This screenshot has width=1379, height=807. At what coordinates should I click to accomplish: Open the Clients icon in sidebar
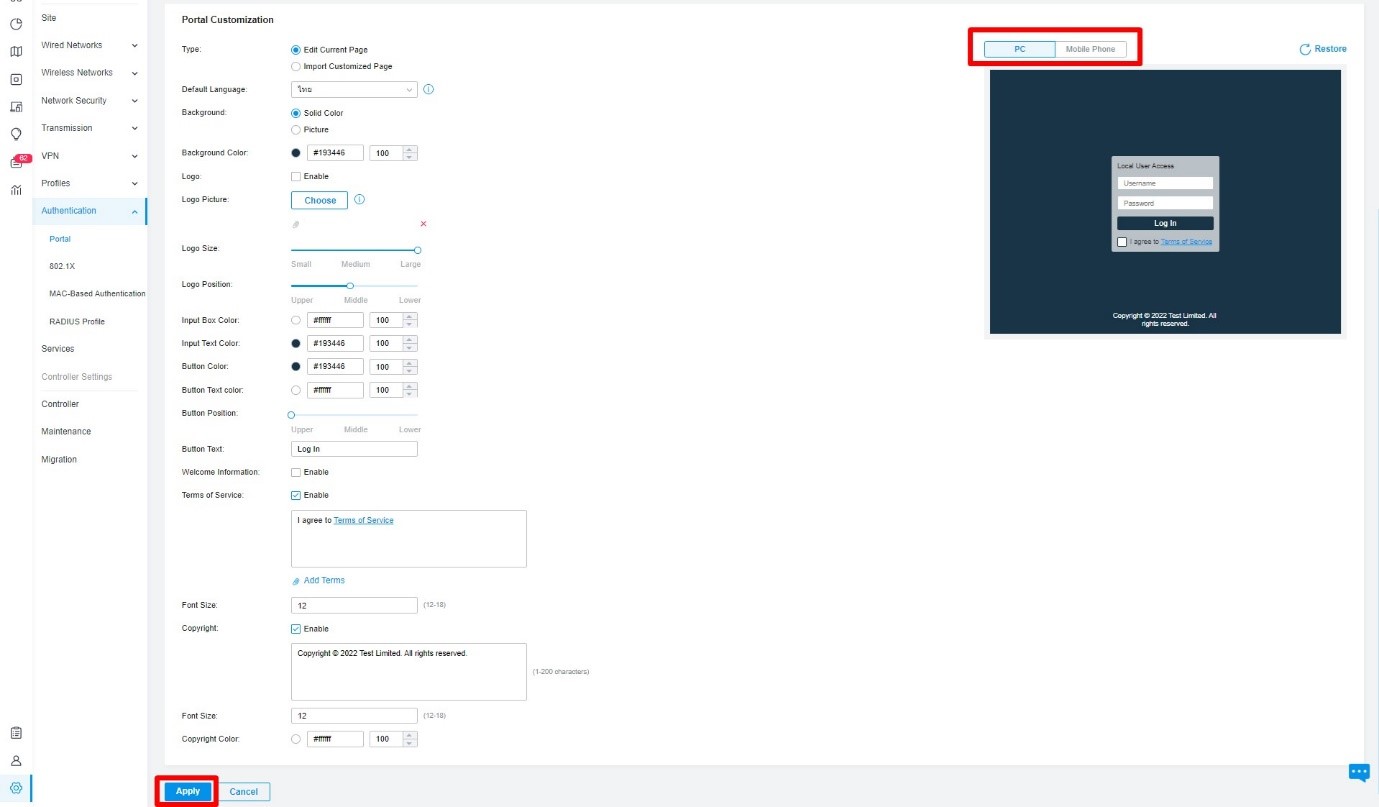tap(16, 107)
